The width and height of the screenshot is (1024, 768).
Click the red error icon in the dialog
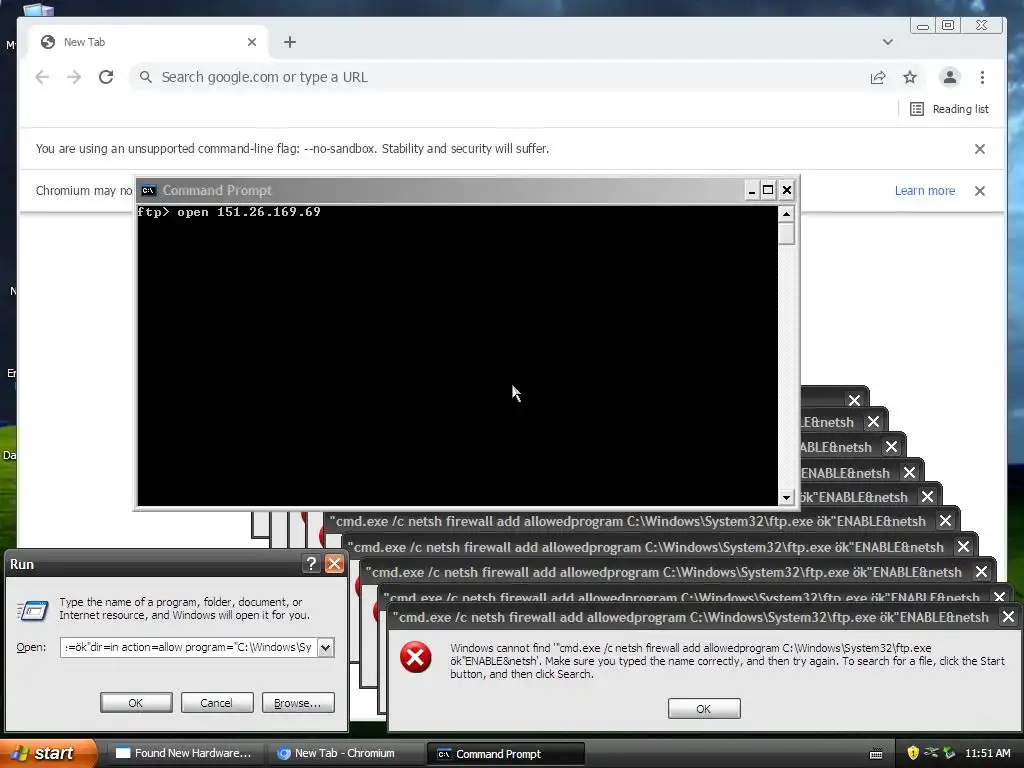415,657
